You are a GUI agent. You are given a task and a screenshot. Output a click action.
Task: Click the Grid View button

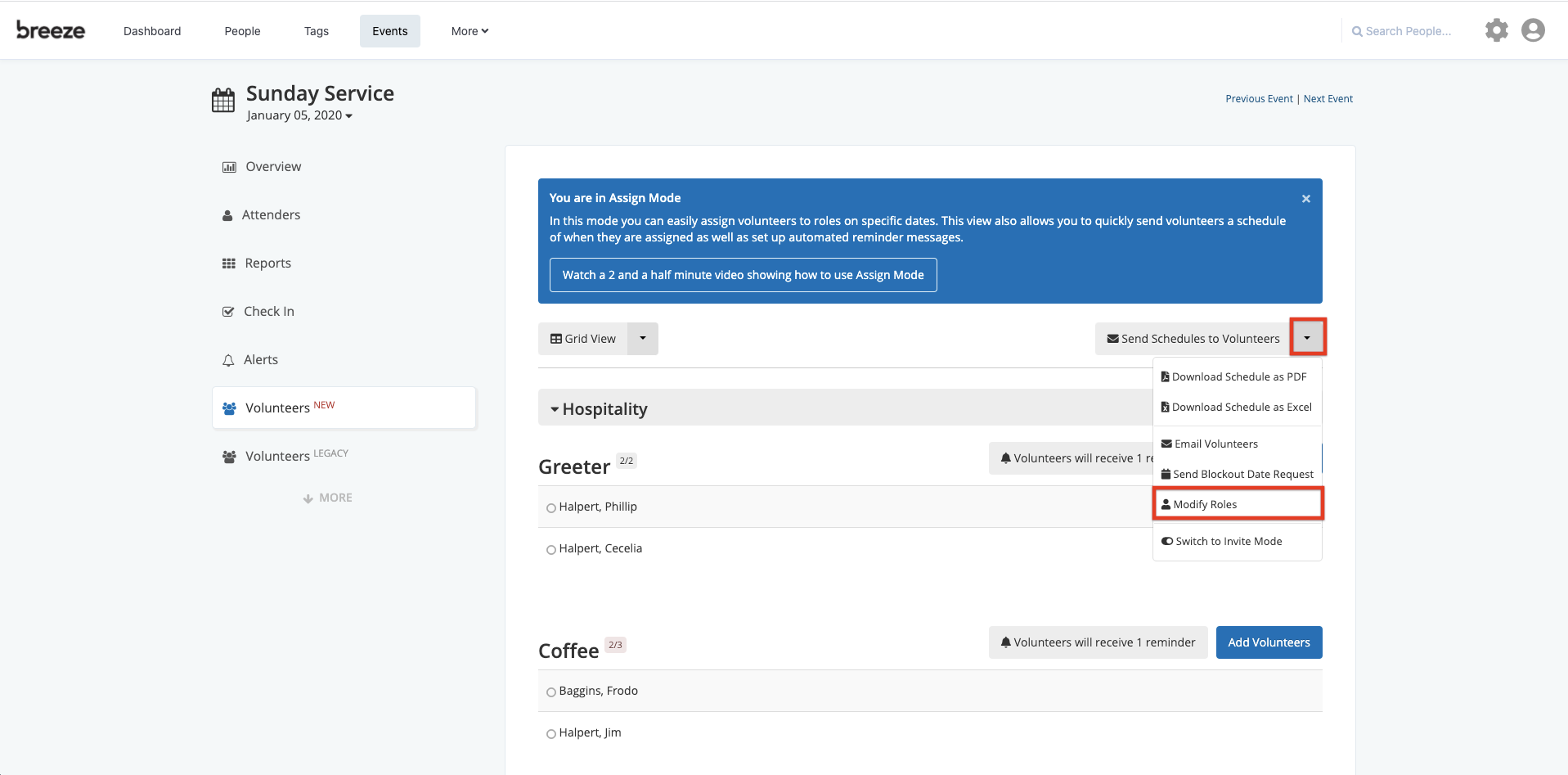(x=583, y=339)
